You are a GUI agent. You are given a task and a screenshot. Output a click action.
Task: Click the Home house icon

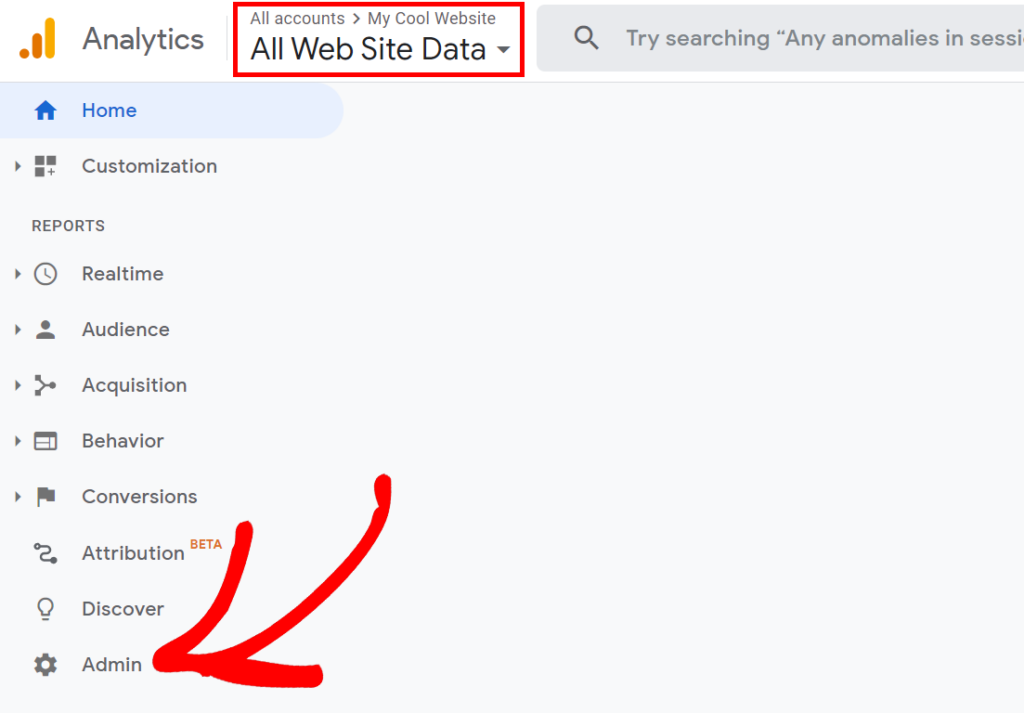click(46, 110)
